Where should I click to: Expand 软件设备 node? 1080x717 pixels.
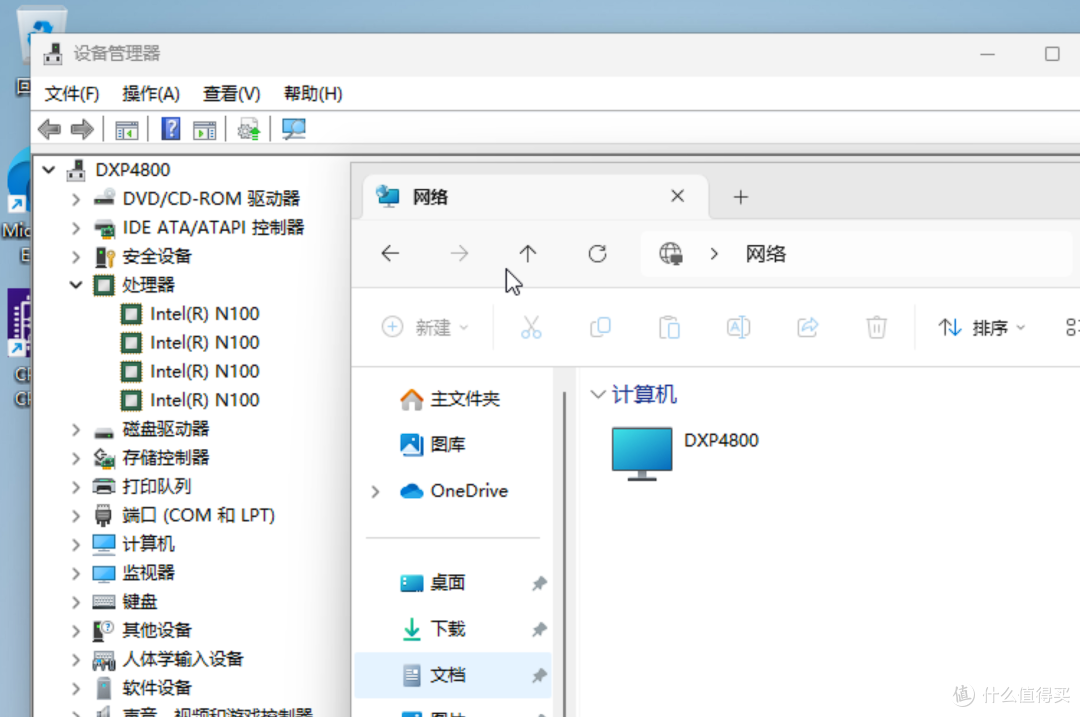click(76, 688)
